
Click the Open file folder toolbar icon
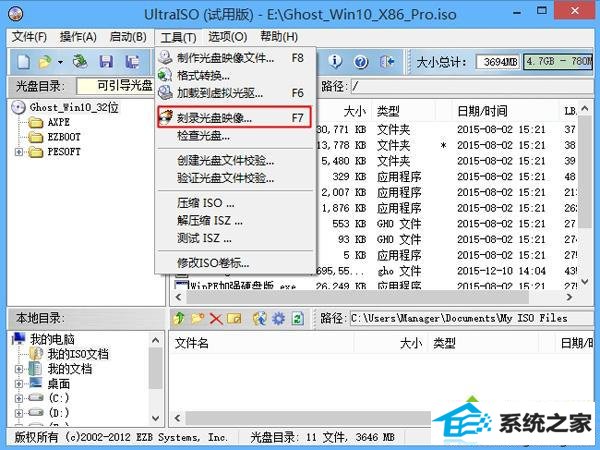45,62
